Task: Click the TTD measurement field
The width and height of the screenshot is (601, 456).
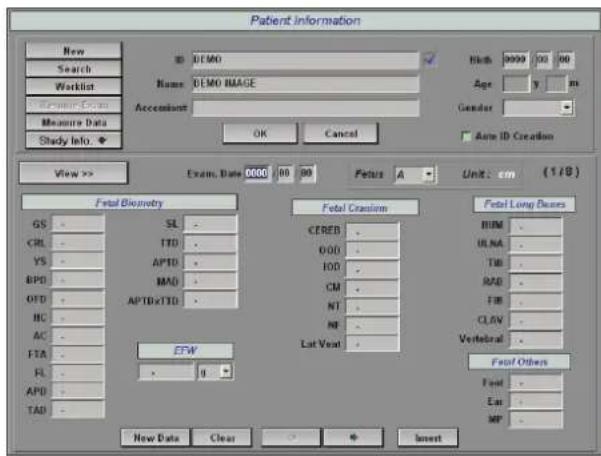Action: [x=211, y=243]
